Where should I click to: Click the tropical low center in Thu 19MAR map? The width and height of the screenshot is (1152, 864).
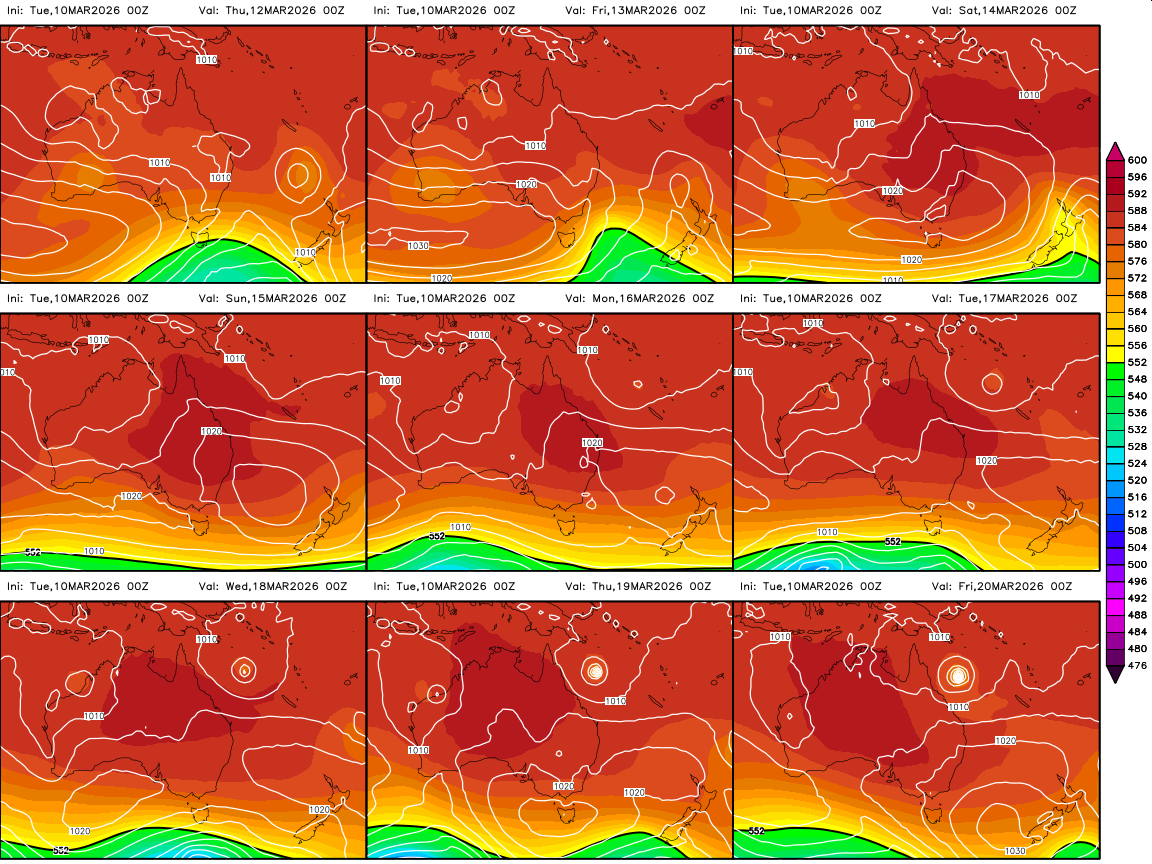[x=595, y=671]
